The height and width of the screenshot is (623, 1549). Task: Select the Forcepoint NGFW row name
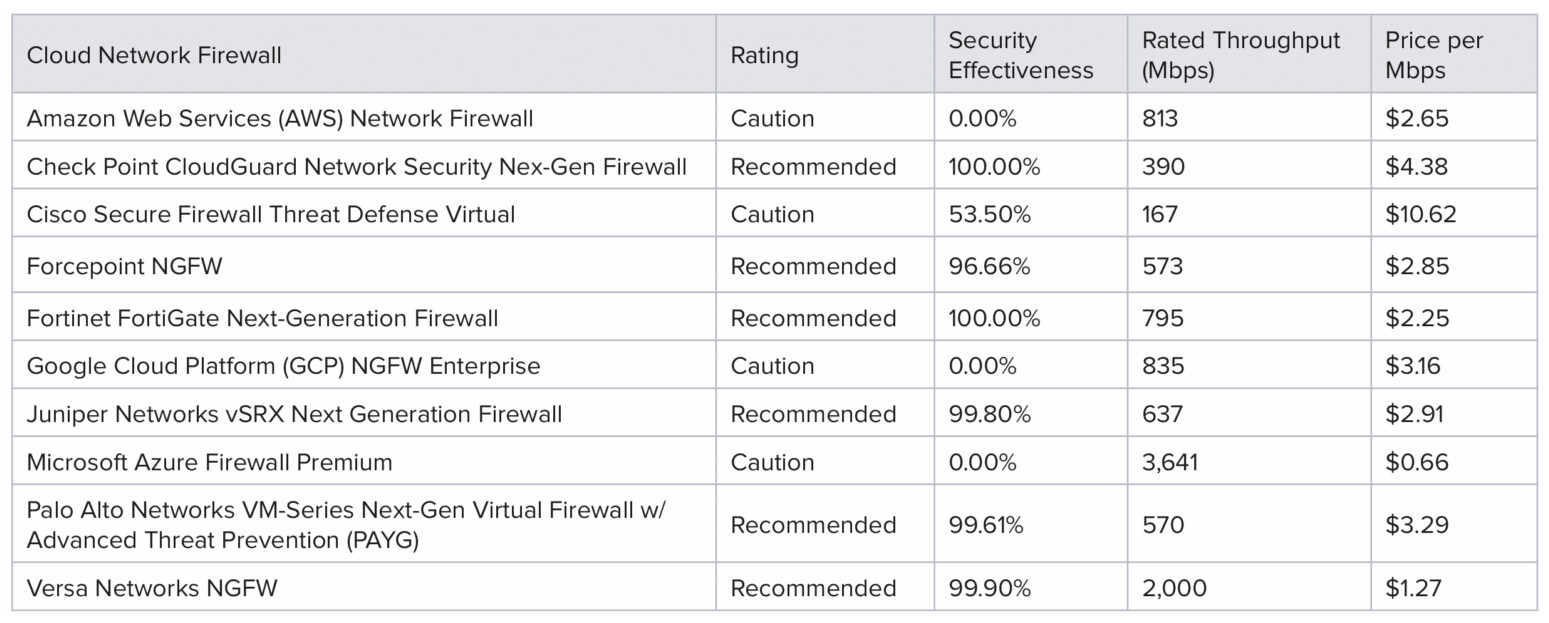coord(124,266)
